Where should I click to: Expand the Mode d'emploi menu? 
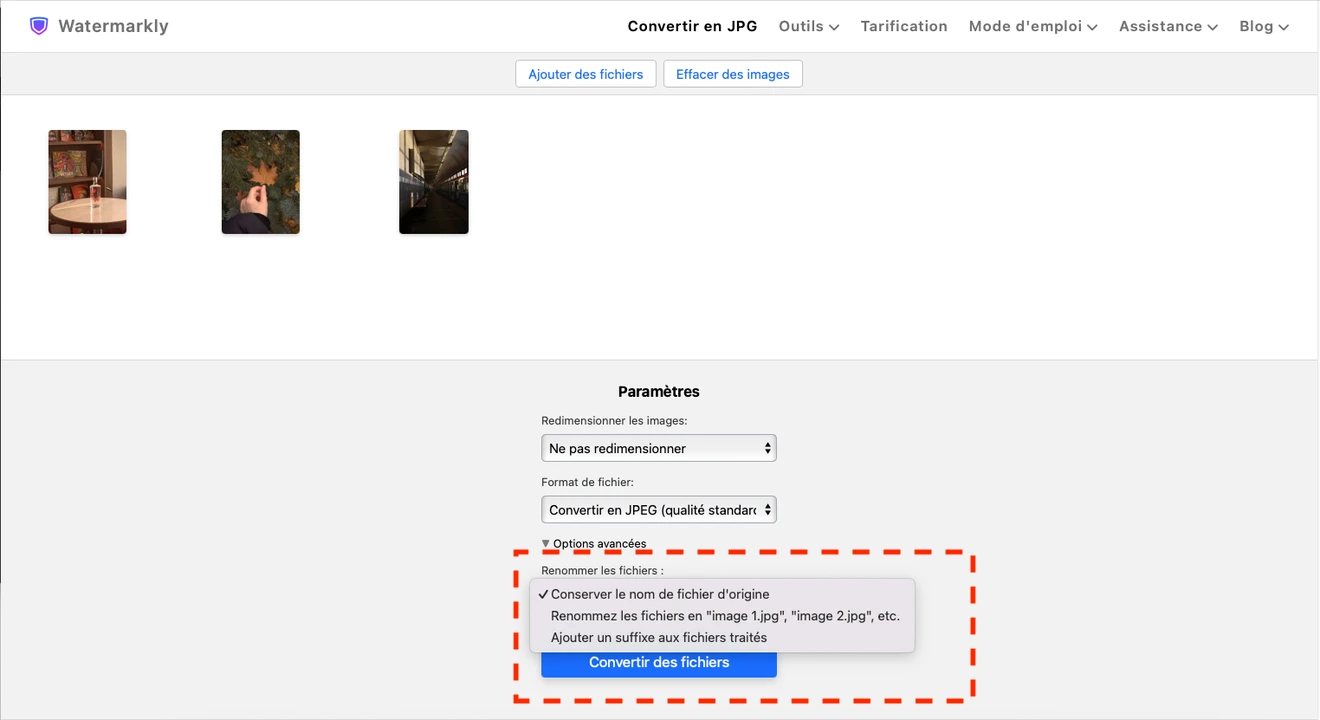1032,26
